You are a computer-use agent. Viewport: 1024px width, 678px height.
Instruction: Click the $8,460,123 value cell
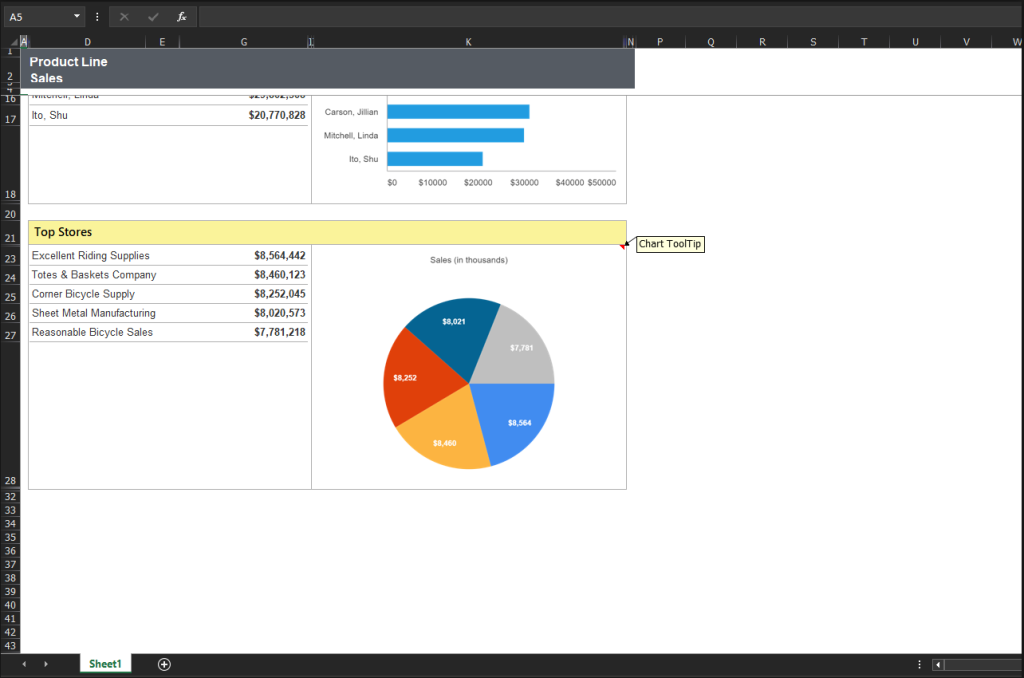(280, 274)
